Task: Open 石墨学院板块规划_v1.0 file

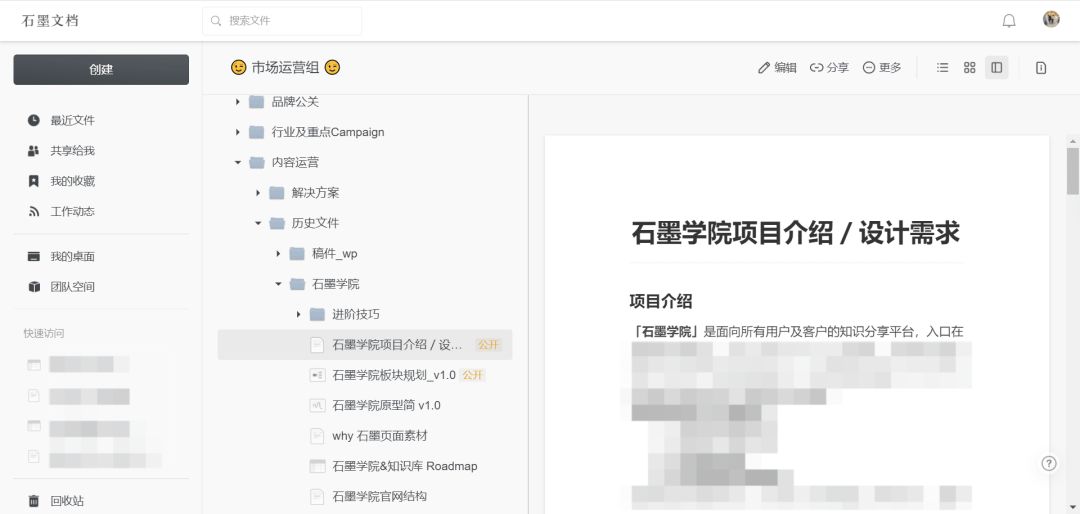Action: tap(394, 375)
